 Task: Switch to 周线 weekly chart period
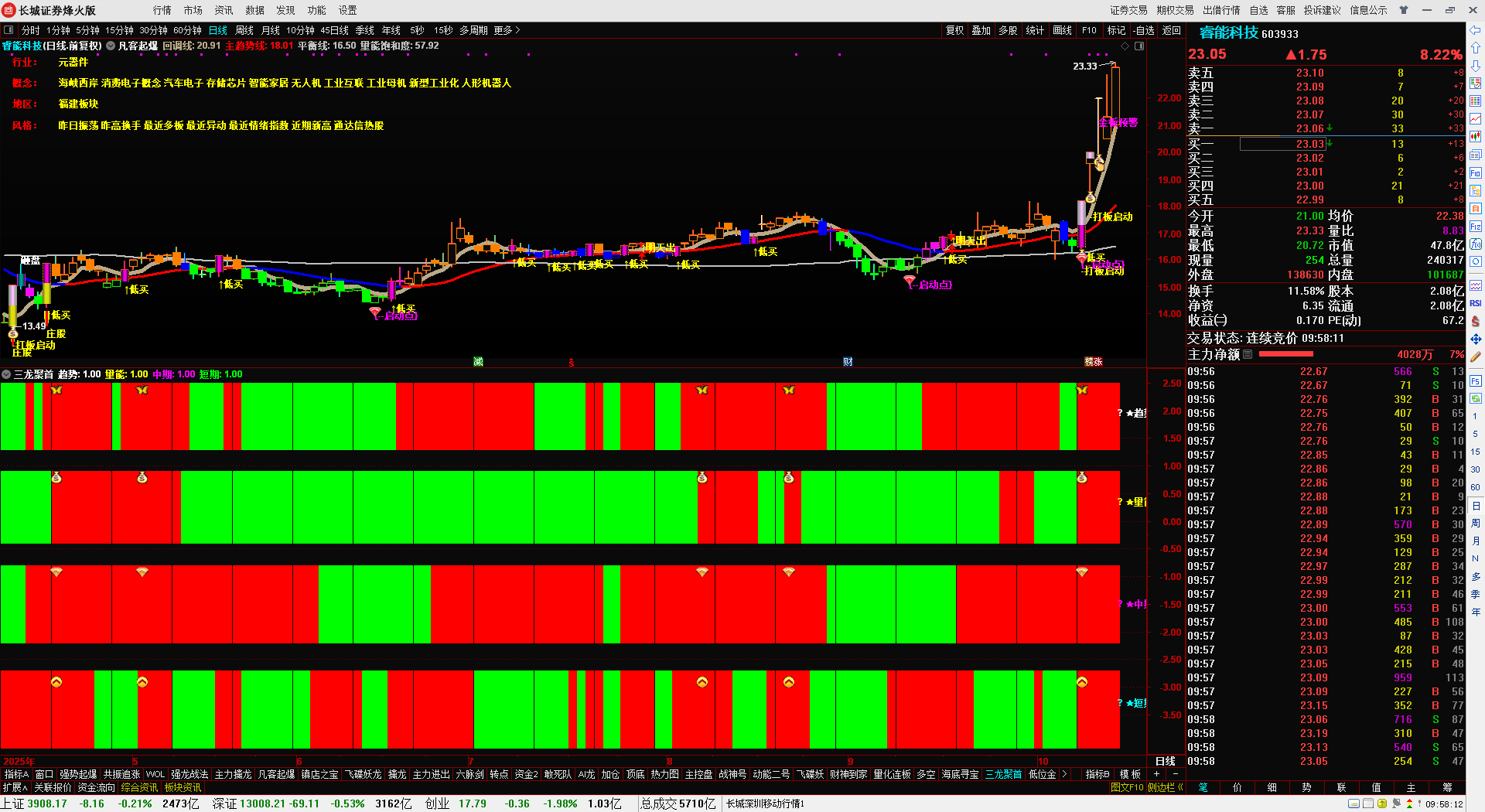(x=244, y=30)
